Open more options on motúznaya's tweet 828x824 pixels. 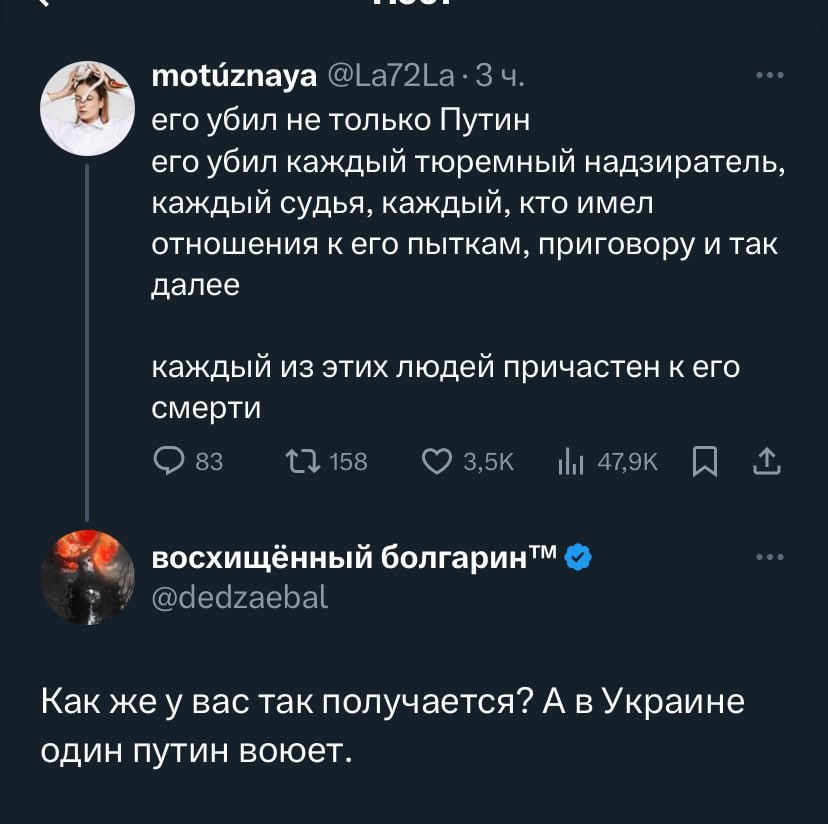tap(770, 75)
